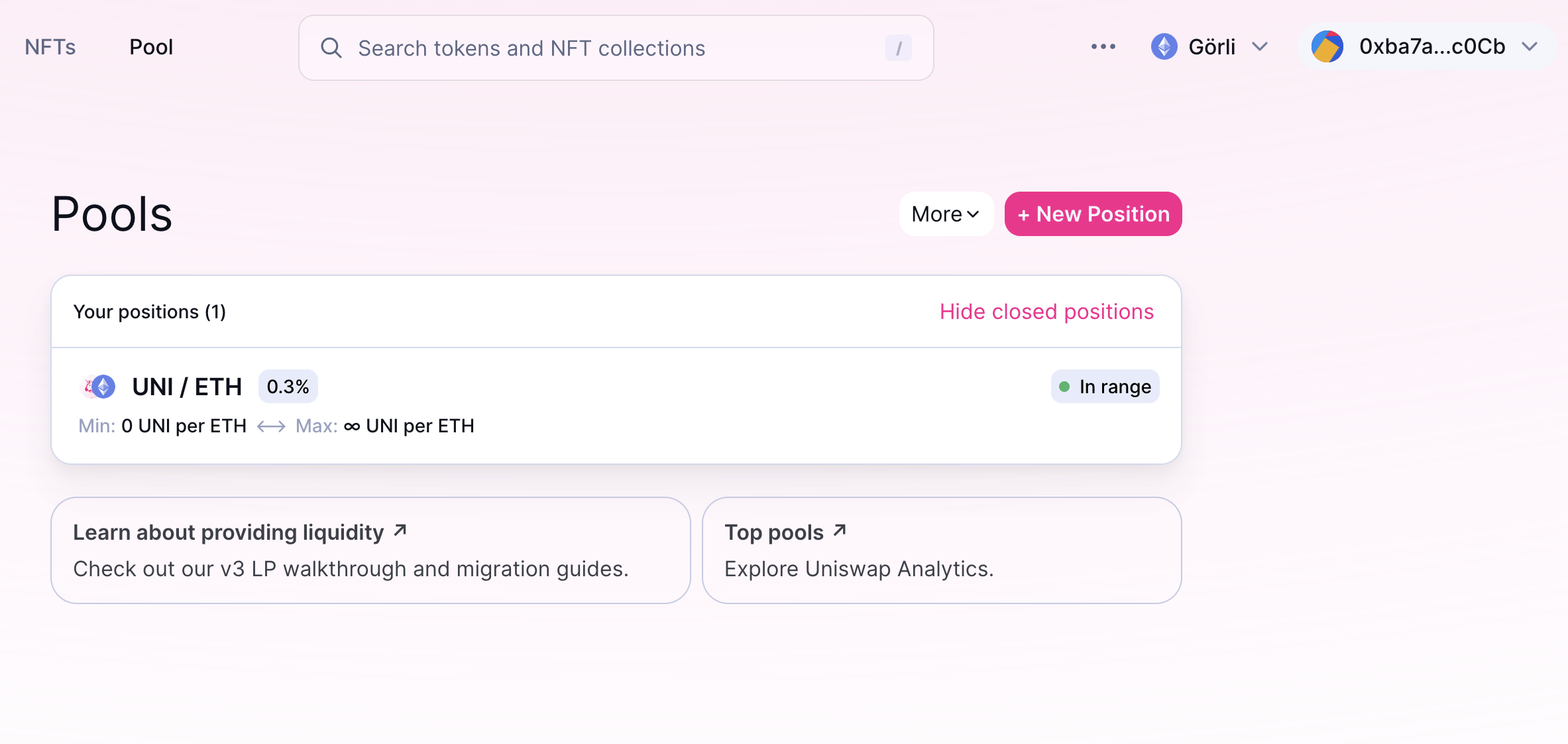This screenshot has width=1568, height=744.
Task: Expand the 0xba7a...c0Cb wallet dropdown
Action: (x=1530, y=46)
